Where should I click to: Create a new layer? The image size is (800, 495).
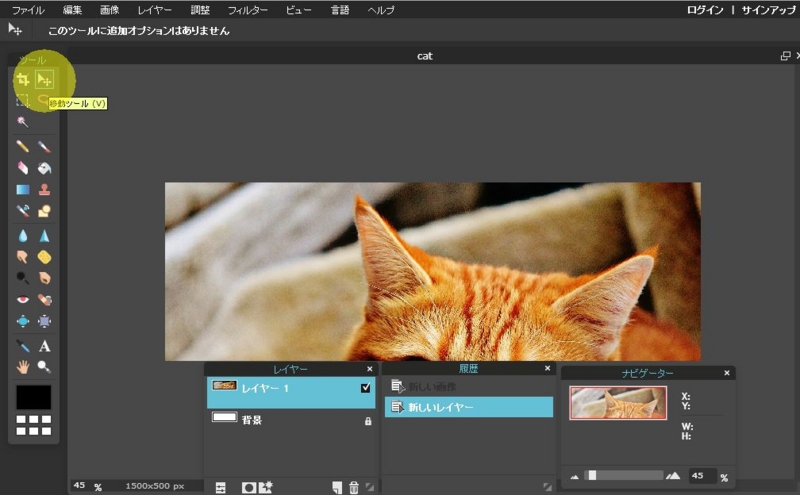(337, 487)
